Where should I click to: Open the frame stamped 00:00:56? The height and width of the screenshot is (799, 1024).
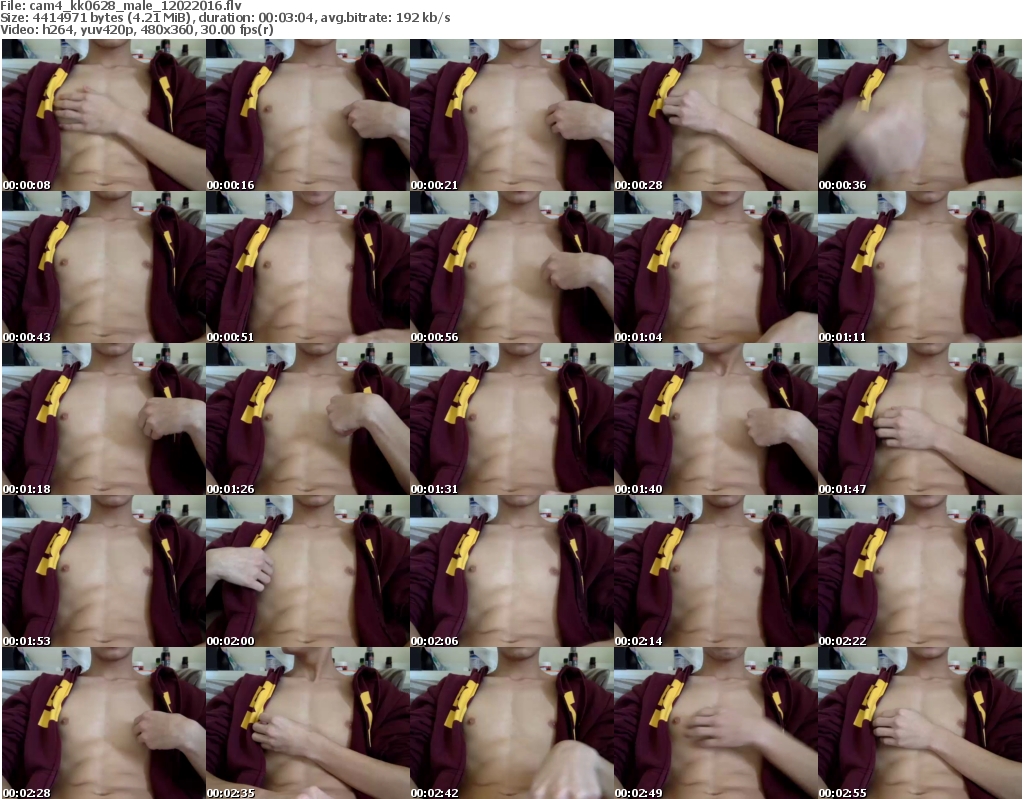pyautogui.click(x=511, y=267)
